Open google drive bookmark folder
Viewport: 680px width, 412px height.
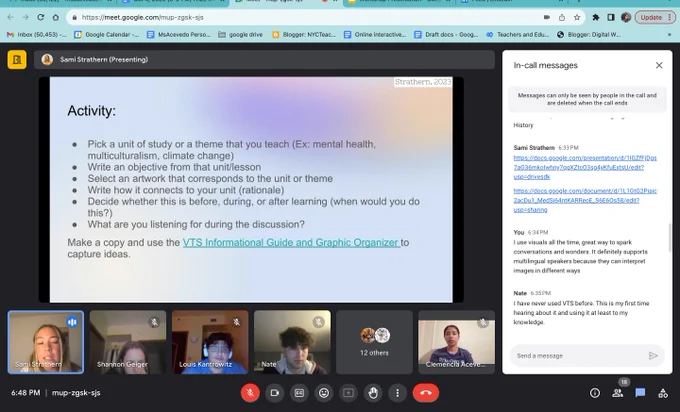pyautogui.click(x=241, y=35)
